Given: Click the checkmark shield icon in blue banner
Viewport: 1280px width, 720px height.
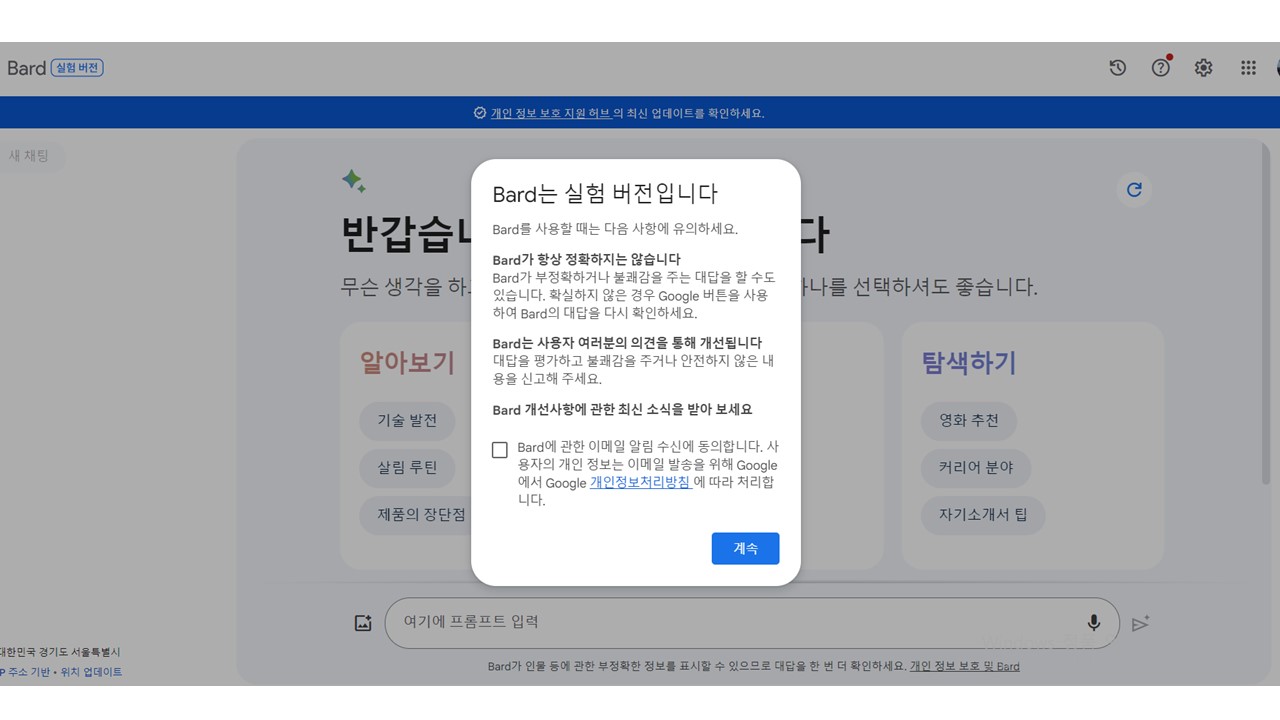Looking at the screenshot, I should (x=480, y=113).
